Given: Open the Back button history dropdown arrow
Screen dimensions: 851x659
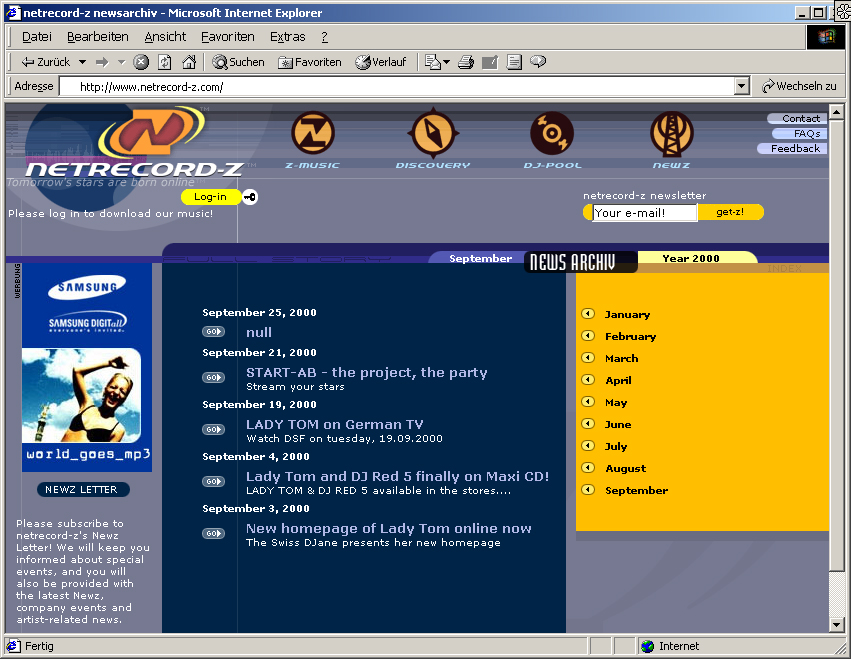Looking at the screenshot, I should coord(82,62).
